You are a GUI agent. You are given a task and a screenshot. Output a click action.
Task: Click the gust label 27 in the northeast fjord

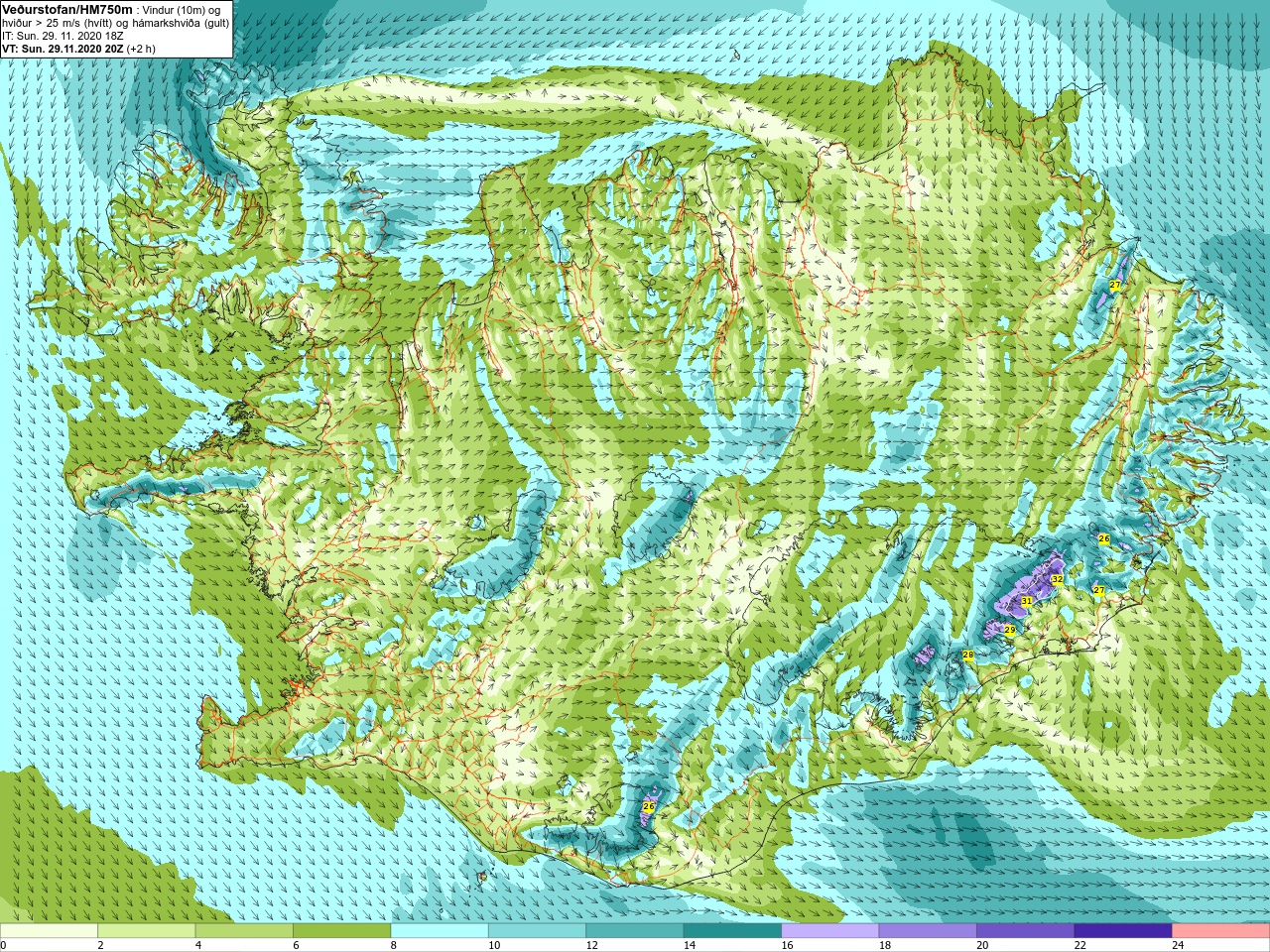(x=1115, y=286)
